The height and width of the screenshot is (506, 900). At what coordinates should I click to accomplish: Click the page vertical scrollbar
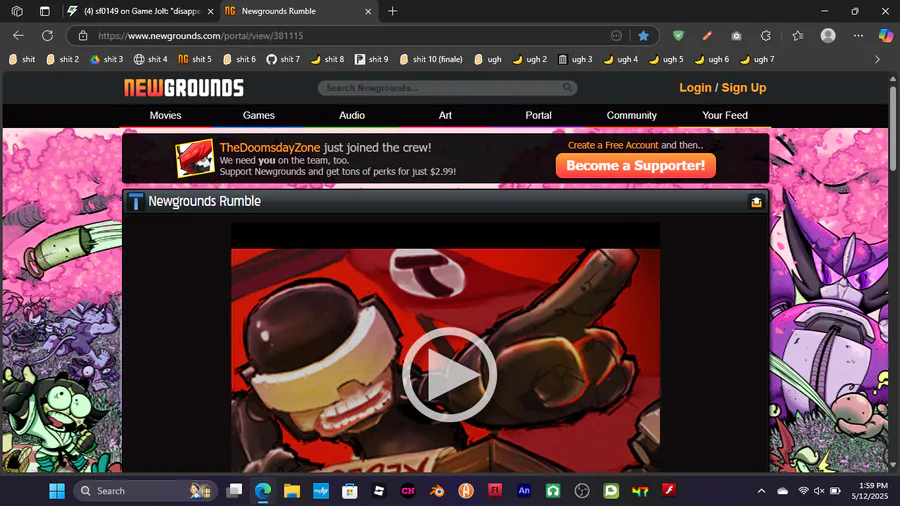point(893,129)
